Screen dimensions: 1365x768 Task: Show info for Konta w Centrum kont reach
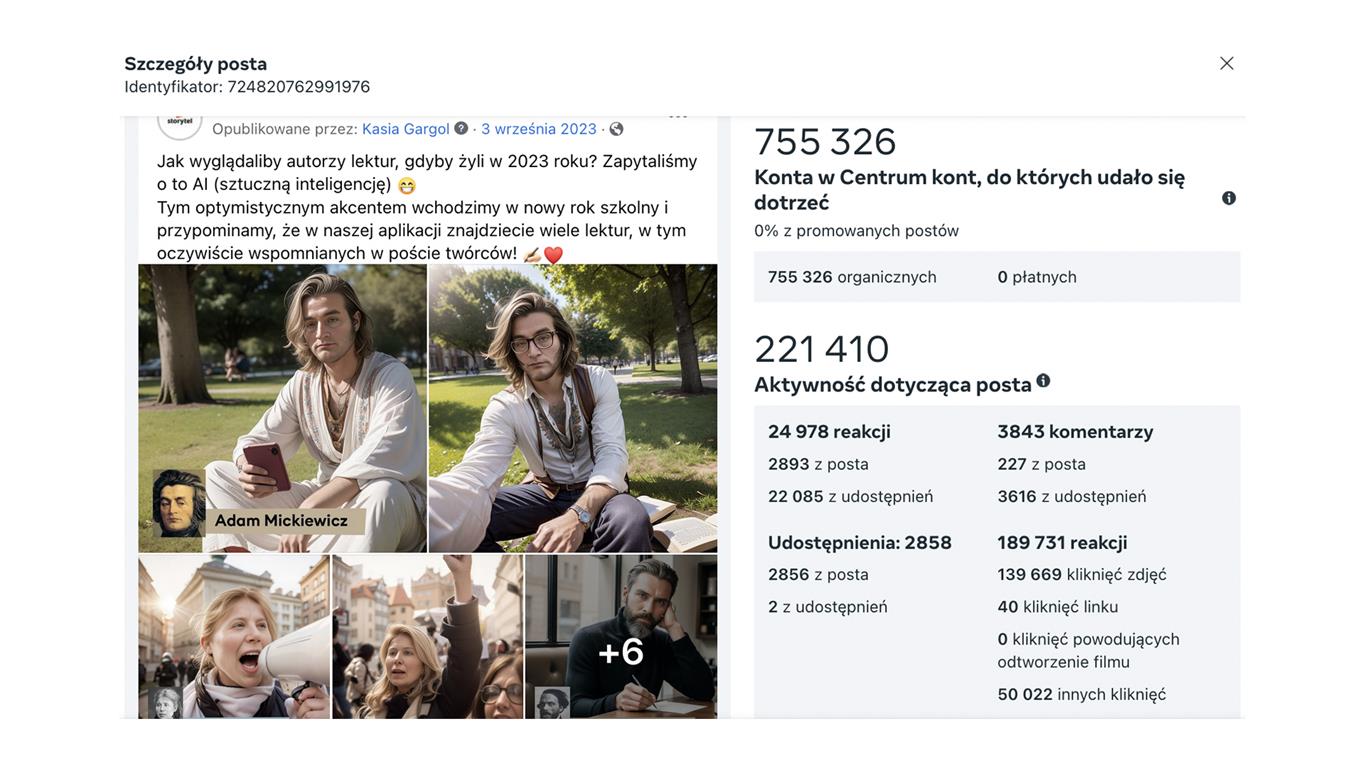point(1229,198)
